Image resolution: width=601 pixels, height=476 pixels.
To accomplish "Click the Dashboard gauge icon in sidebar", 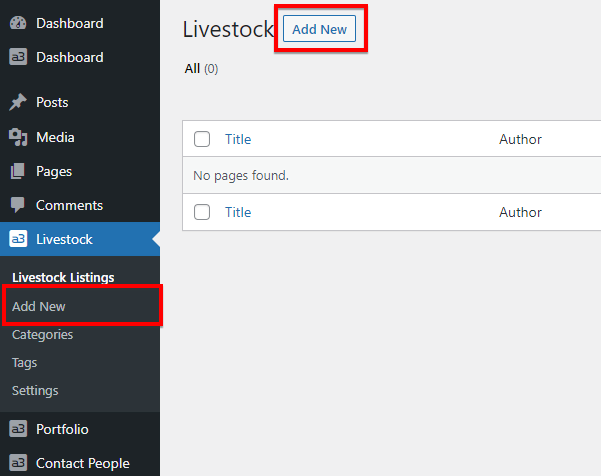I will click(x=18, y=23).
